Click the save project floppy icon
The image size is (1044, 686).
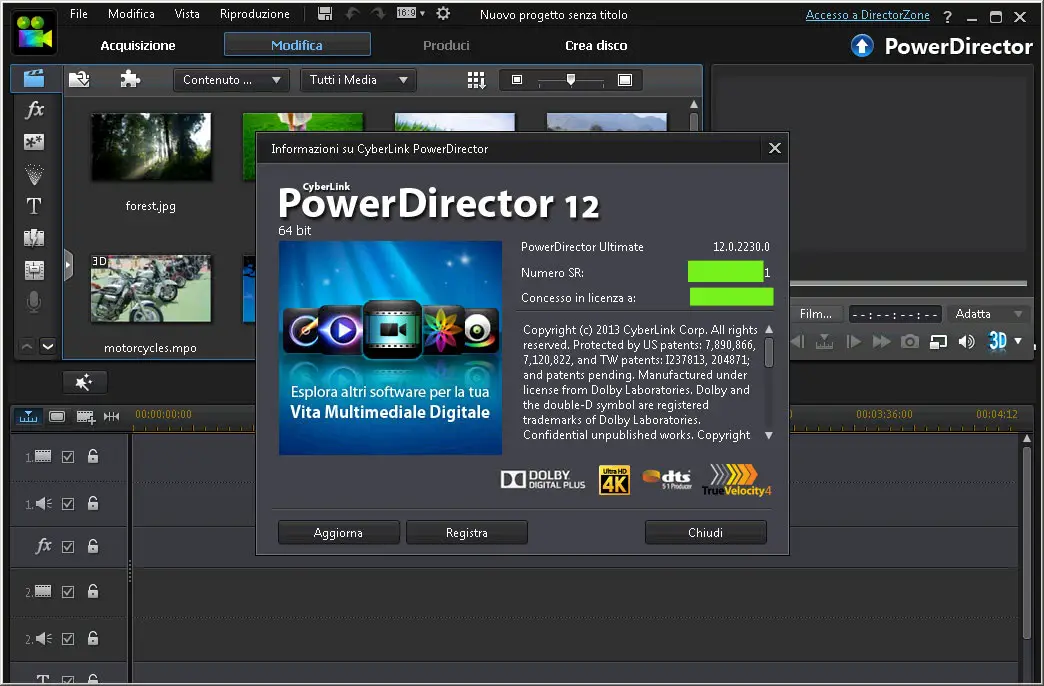coord(325,13)
